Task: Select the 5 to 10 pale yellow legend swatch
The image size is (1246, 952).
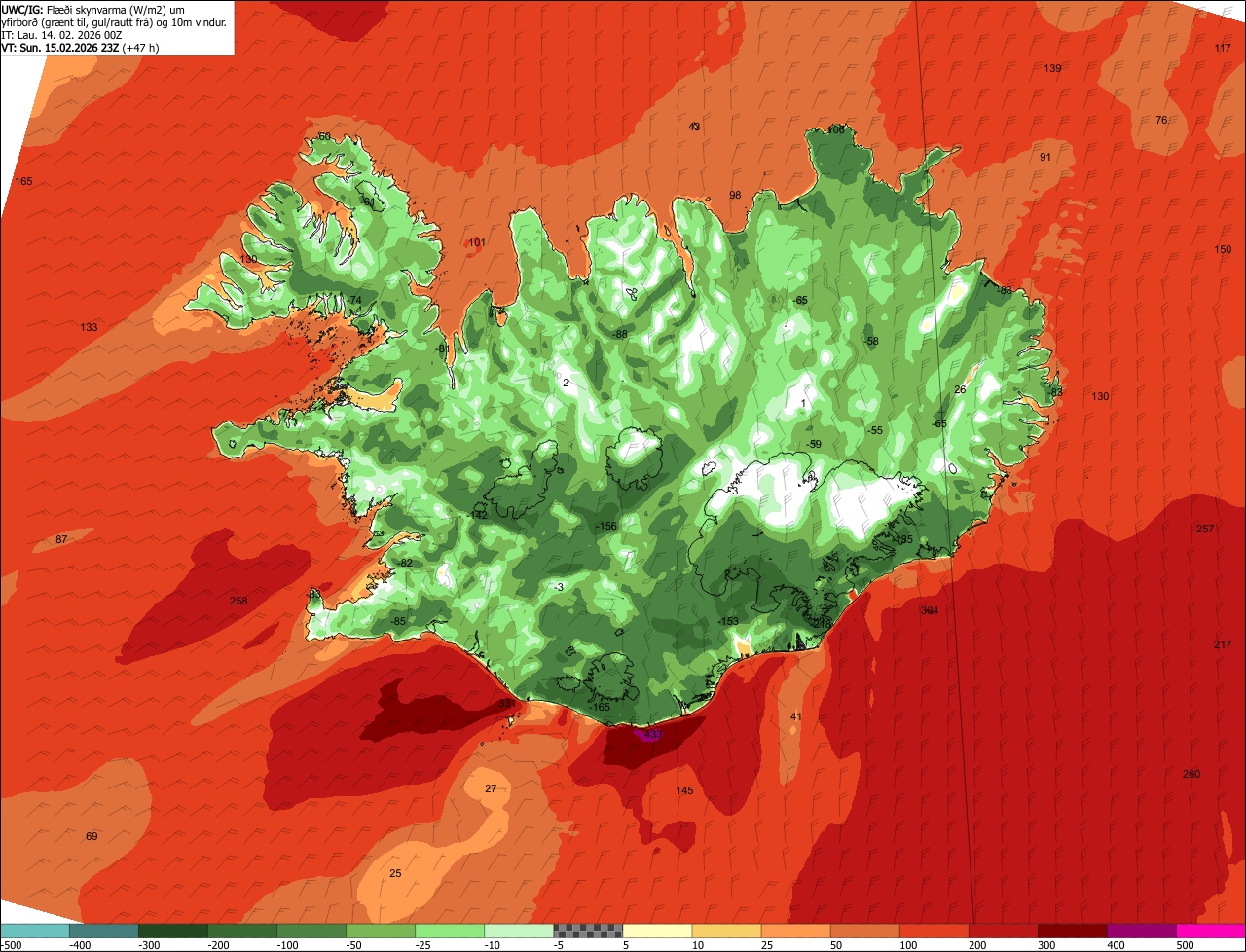Action: (x=656, y=931)
